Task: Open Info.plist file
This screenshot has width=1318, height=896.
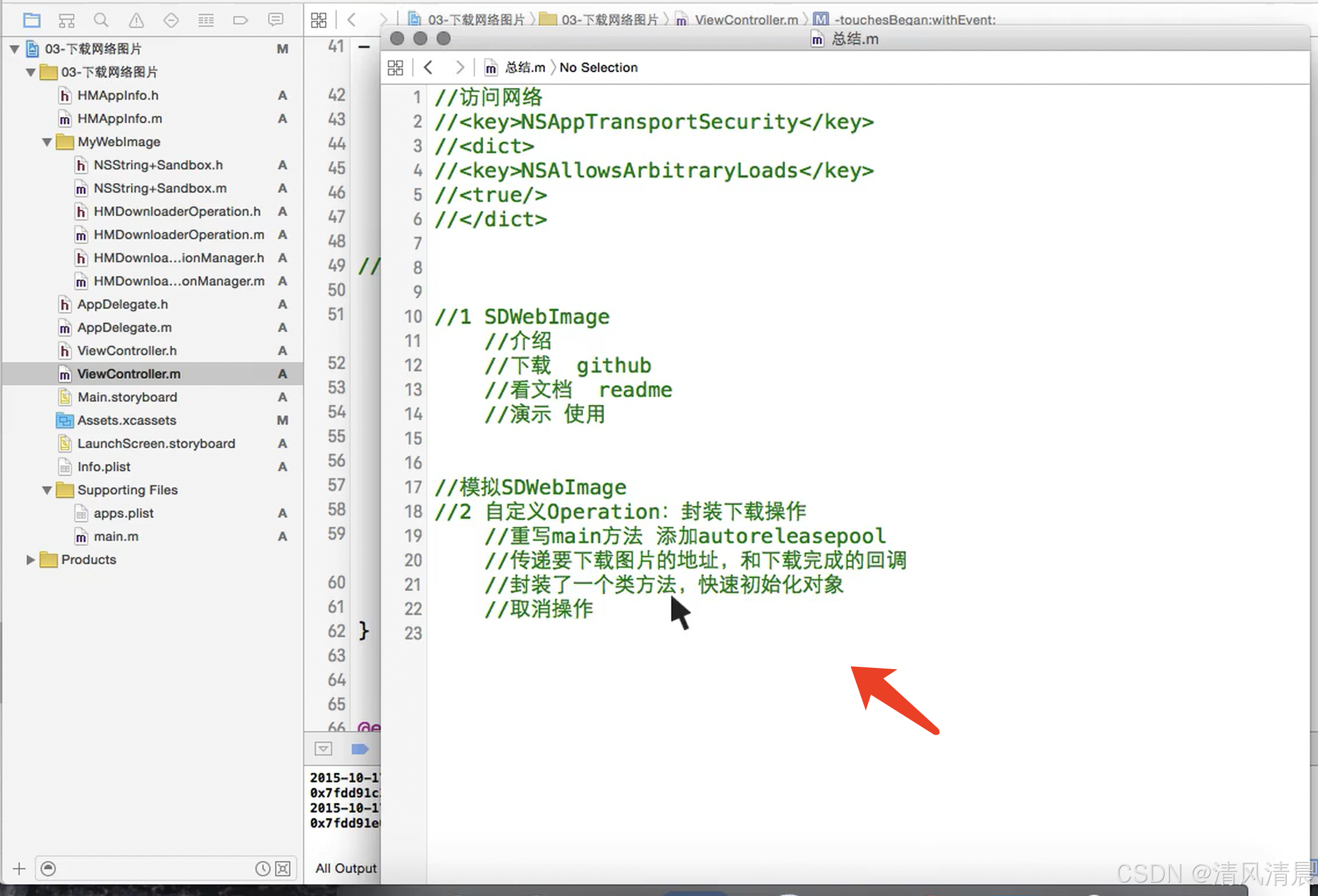Action: [x=104, y=467]
